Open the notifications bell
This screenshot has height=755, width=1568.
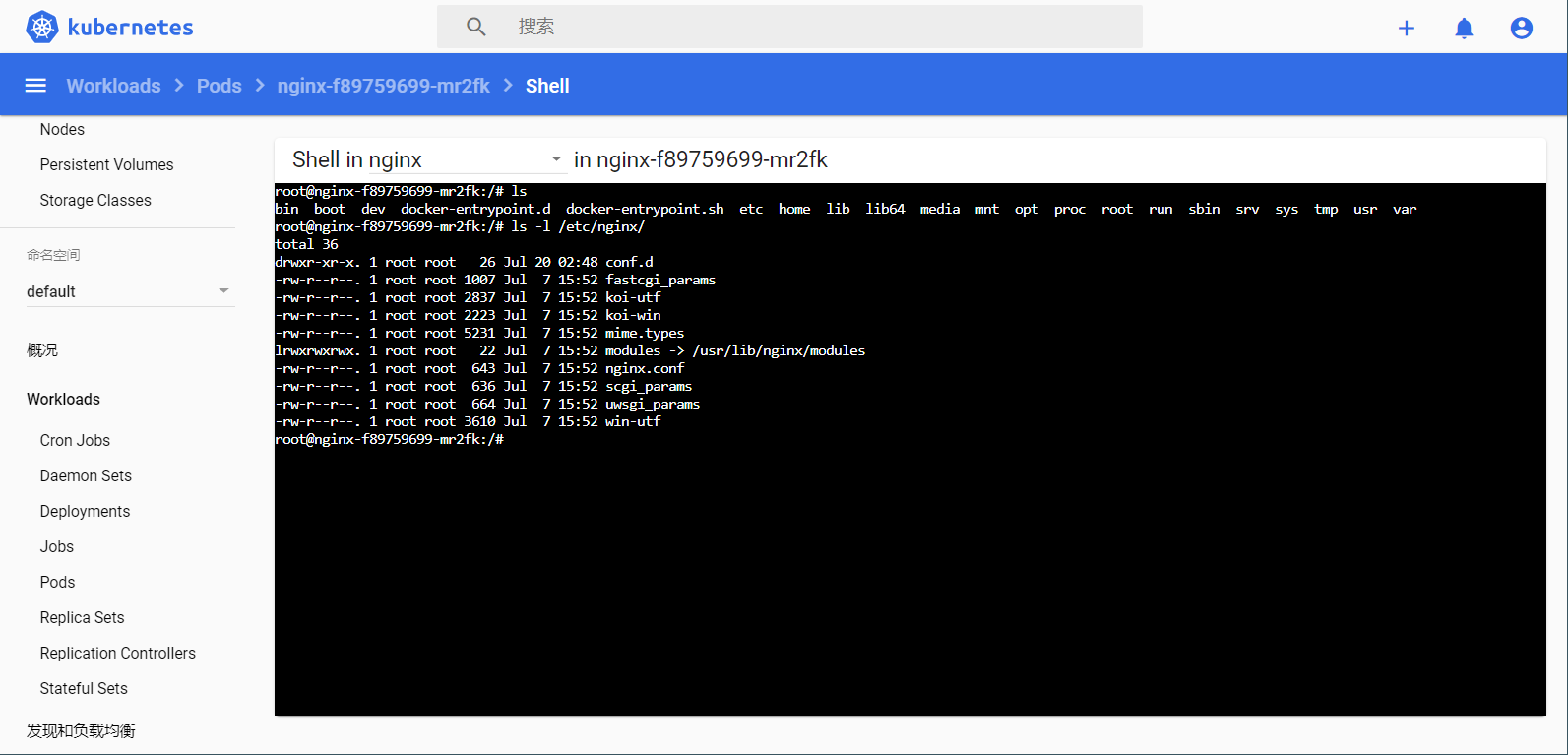click(x=1464, y=28)
